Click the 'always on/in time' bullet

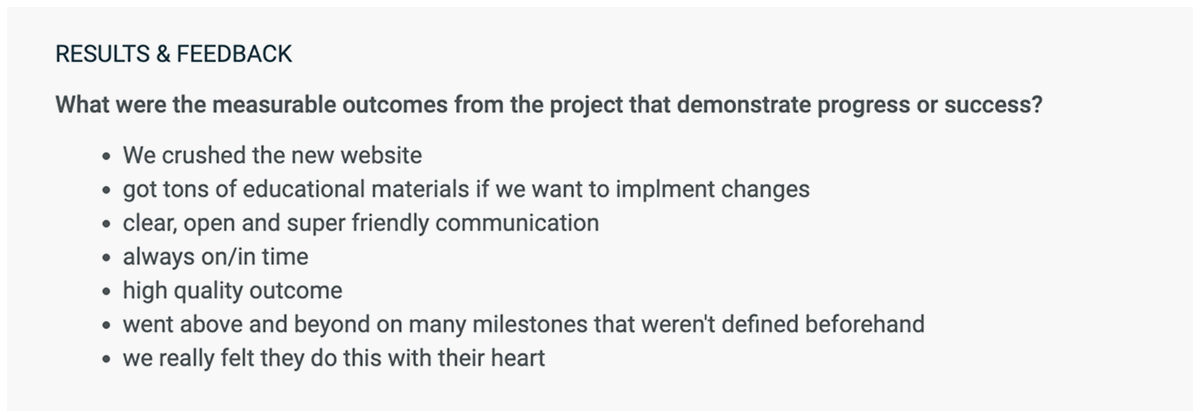tap(215, 257)
